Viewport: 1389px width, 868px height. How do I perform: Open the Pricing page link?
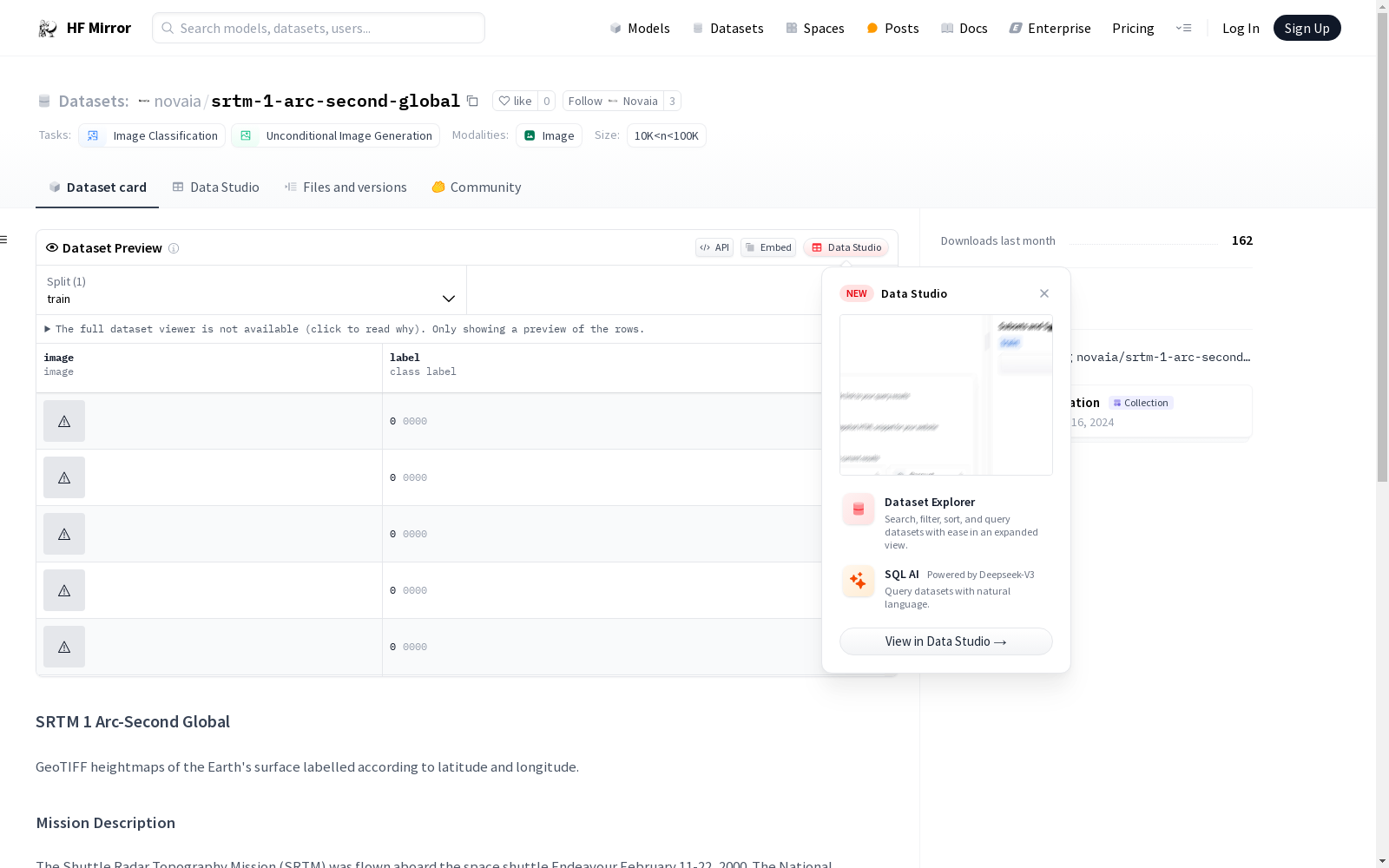[1133, 28]
